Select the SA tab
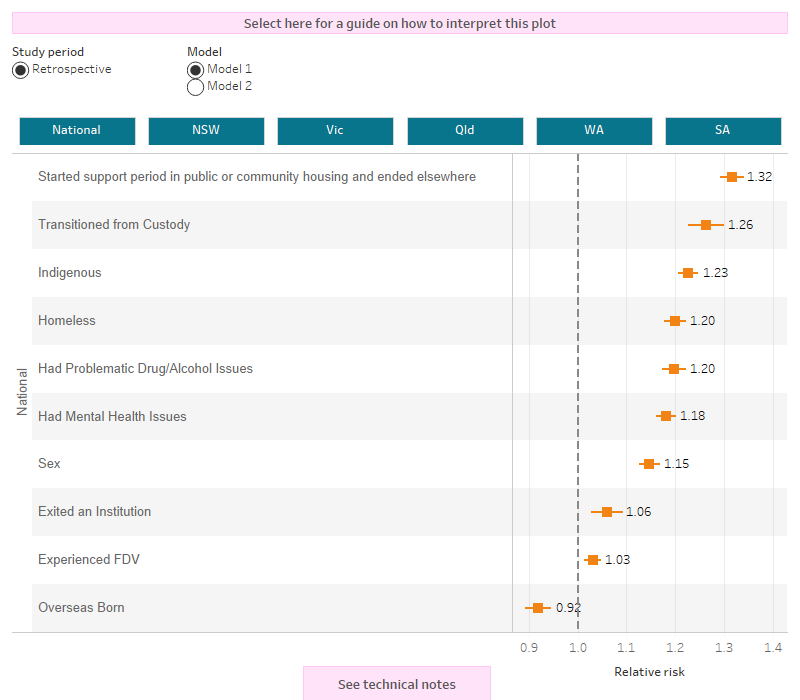Image resolution: width=800 pixels, height=700 pixels. 723,130
